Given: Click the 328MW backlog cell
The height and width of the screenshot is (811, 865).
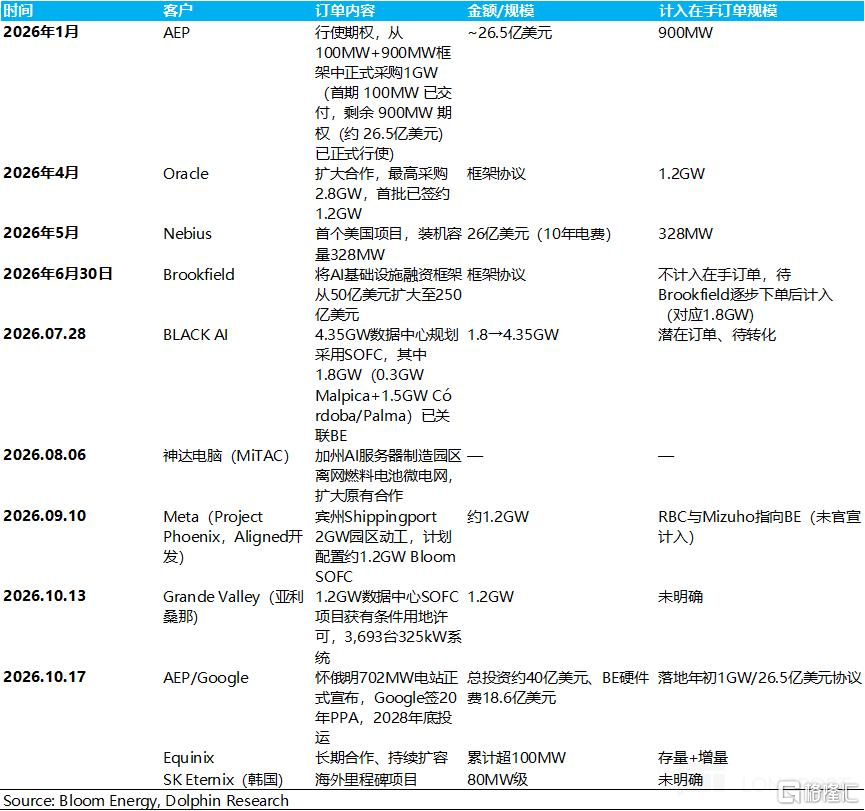Looking at the screenshot, I should point(685,234).
